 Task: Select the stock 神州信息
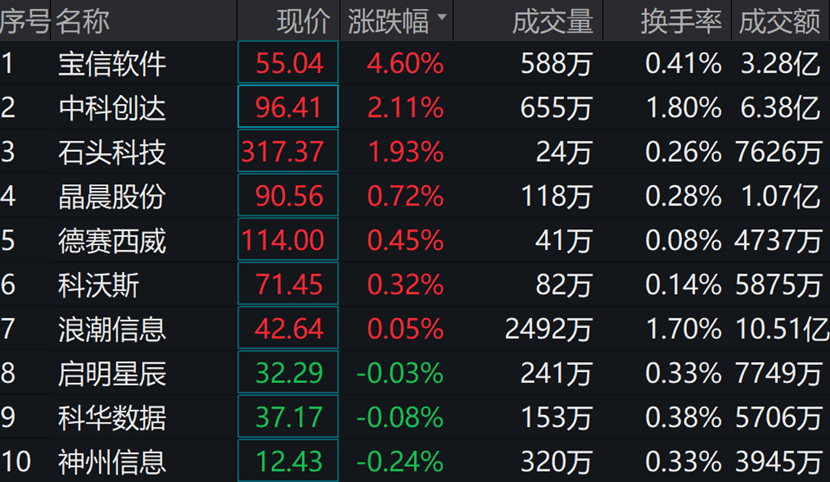(x=112, y=462)
